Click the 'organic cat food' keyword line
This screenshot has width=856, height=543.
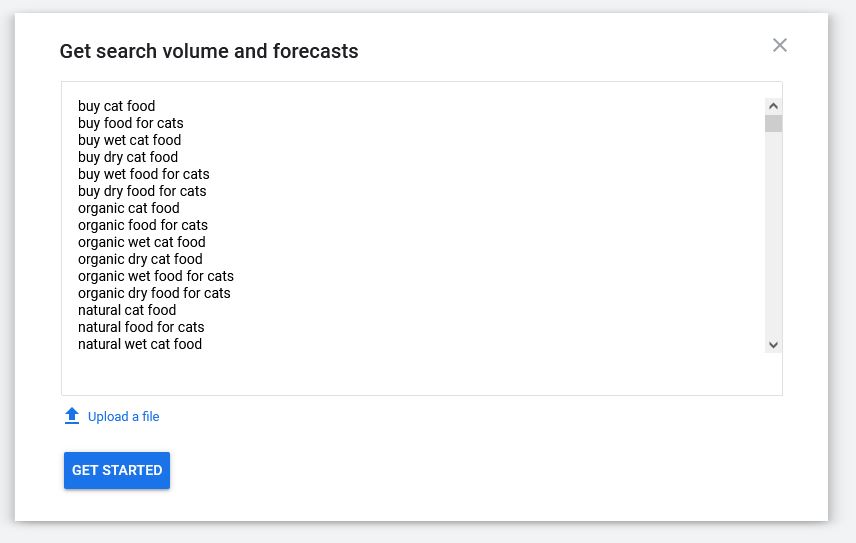coord(128,208)
